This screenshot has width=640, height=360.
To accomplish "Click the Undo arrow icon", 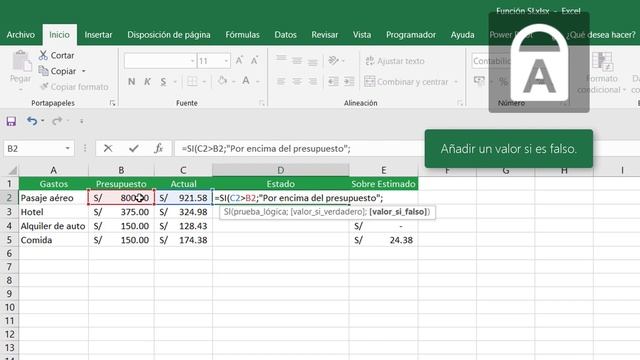I will pos(32,121).
